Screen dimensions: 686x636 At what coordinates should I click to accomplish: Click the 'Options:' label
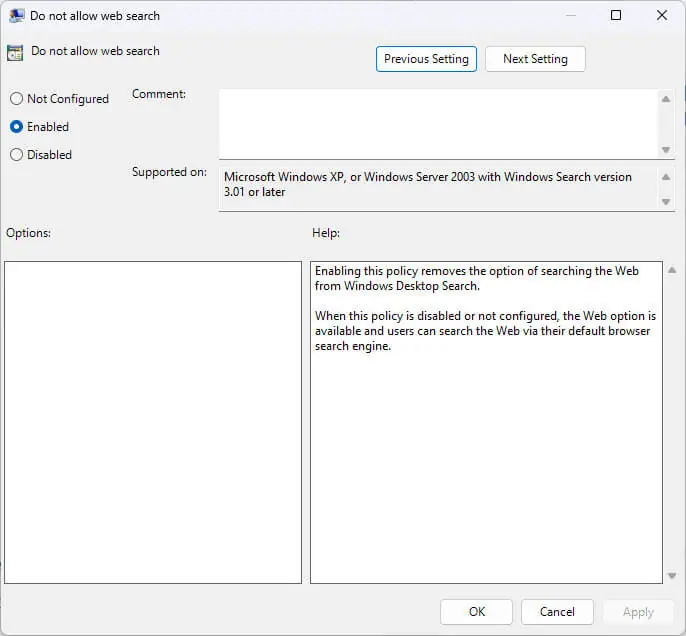tap(28, 233)
